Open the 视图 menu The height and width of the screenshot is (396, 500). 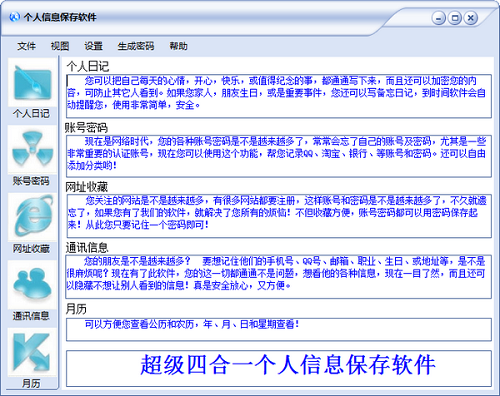pyautogui.click(x=60, y=46)
